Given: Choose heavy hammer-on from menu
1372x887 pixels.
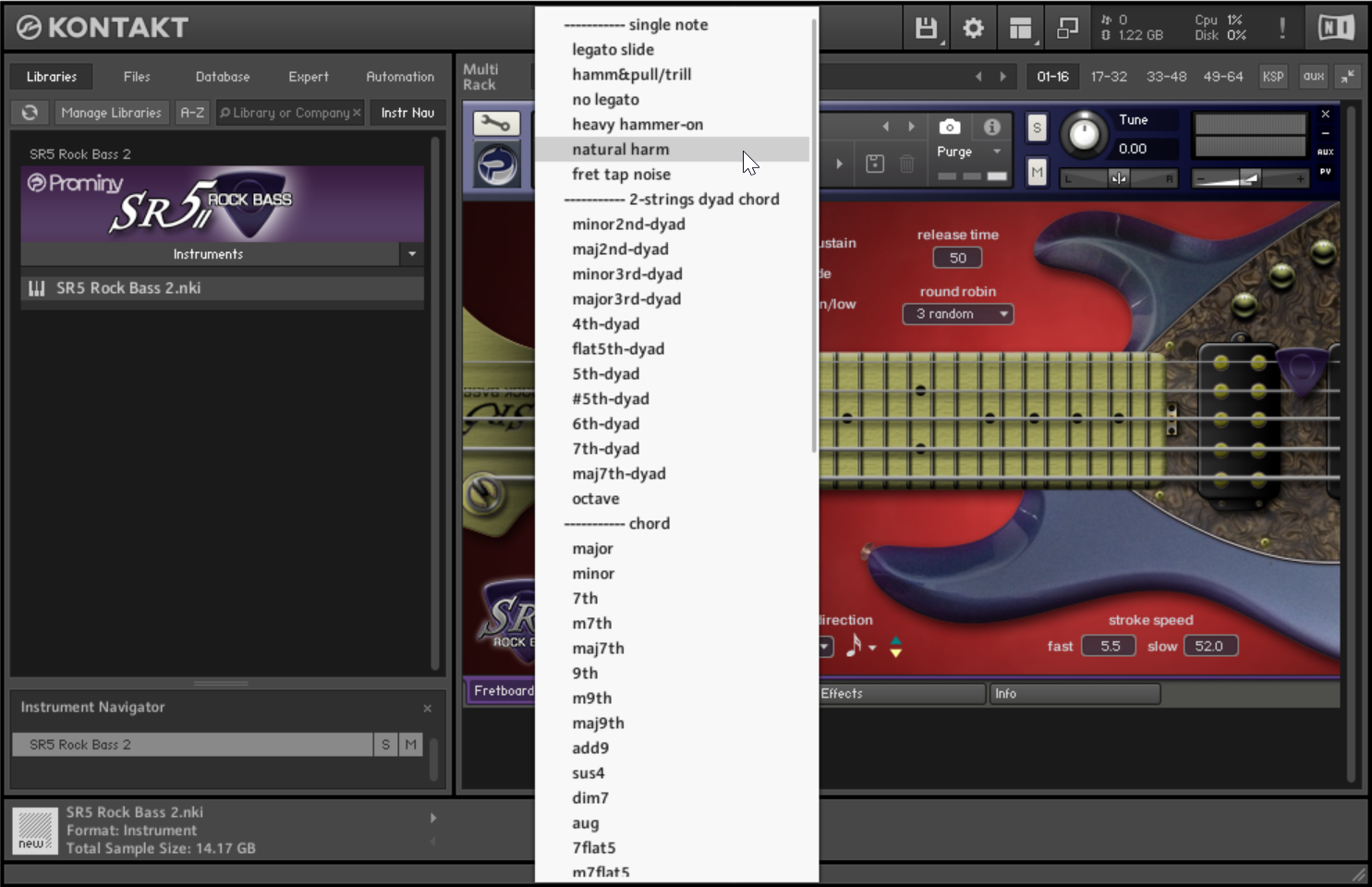Looking at the screenshot, I should [673, 124].
